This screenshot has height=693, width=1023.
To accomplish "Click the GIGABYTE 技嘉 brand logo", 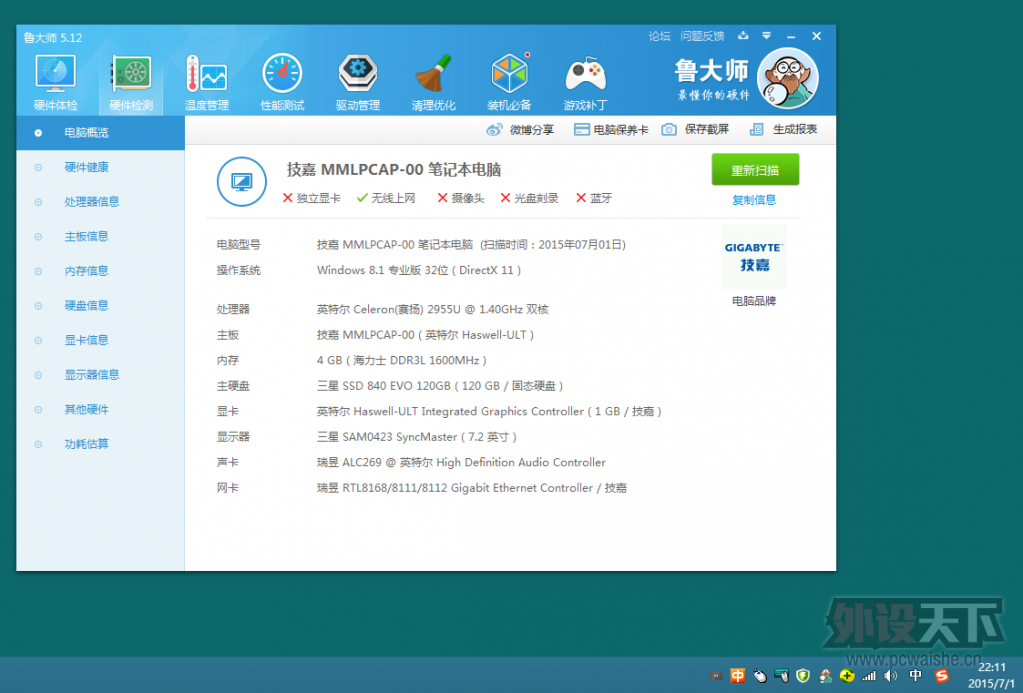I will 754,257.
